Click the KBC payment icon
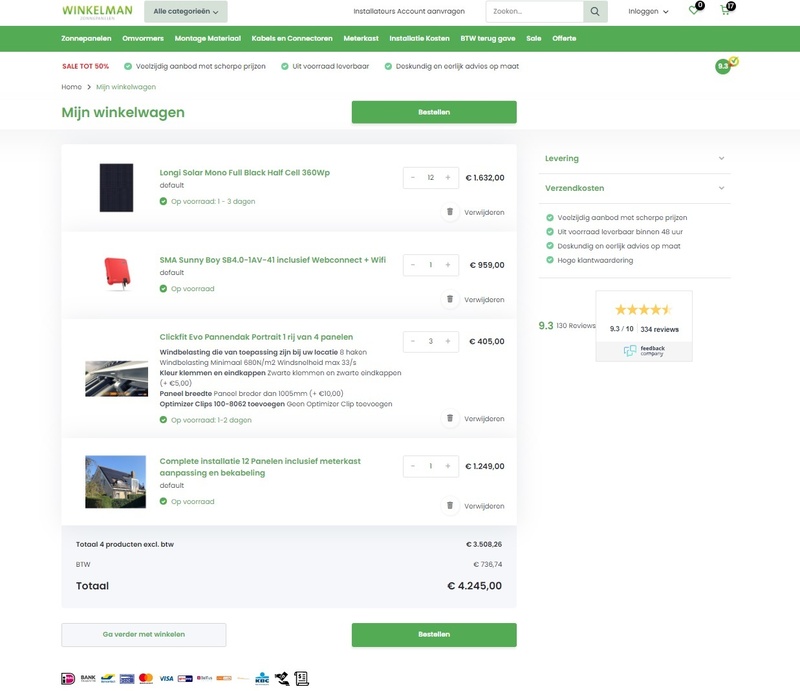The width and height of the screenshot is (800, 691). [x=262, y=678]
